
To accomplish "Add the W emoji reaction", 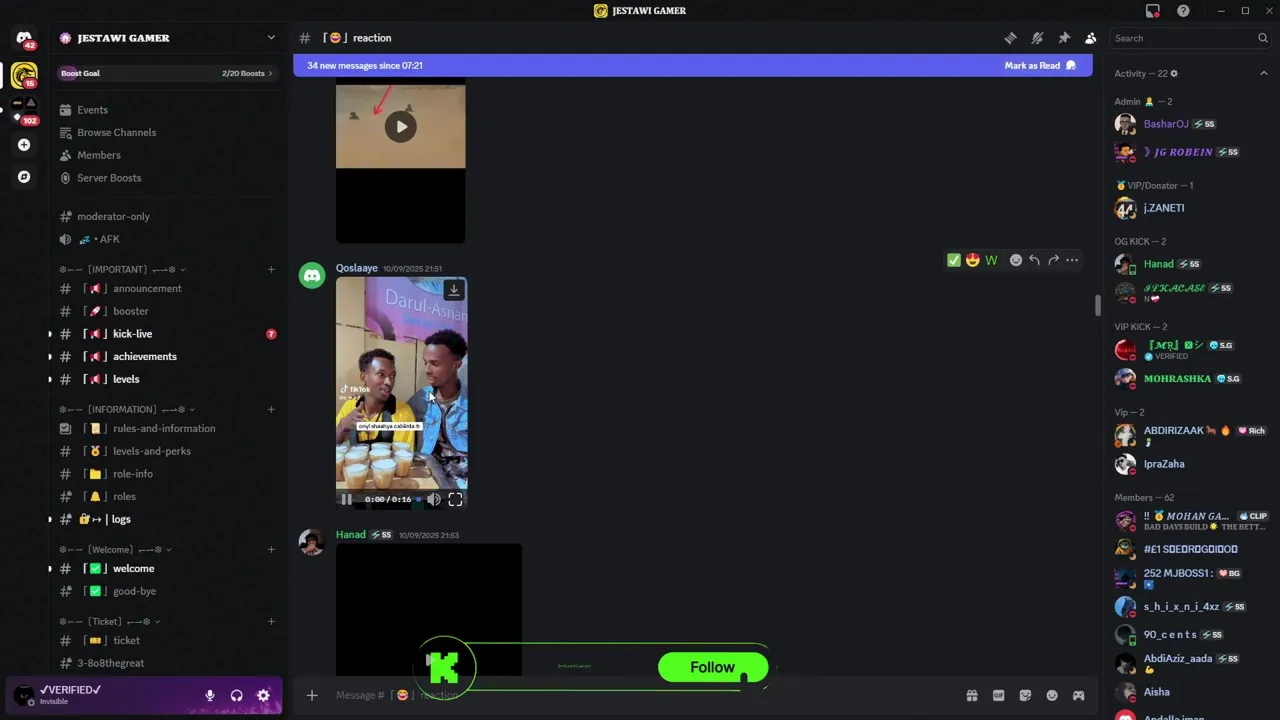I will point(991,260).
